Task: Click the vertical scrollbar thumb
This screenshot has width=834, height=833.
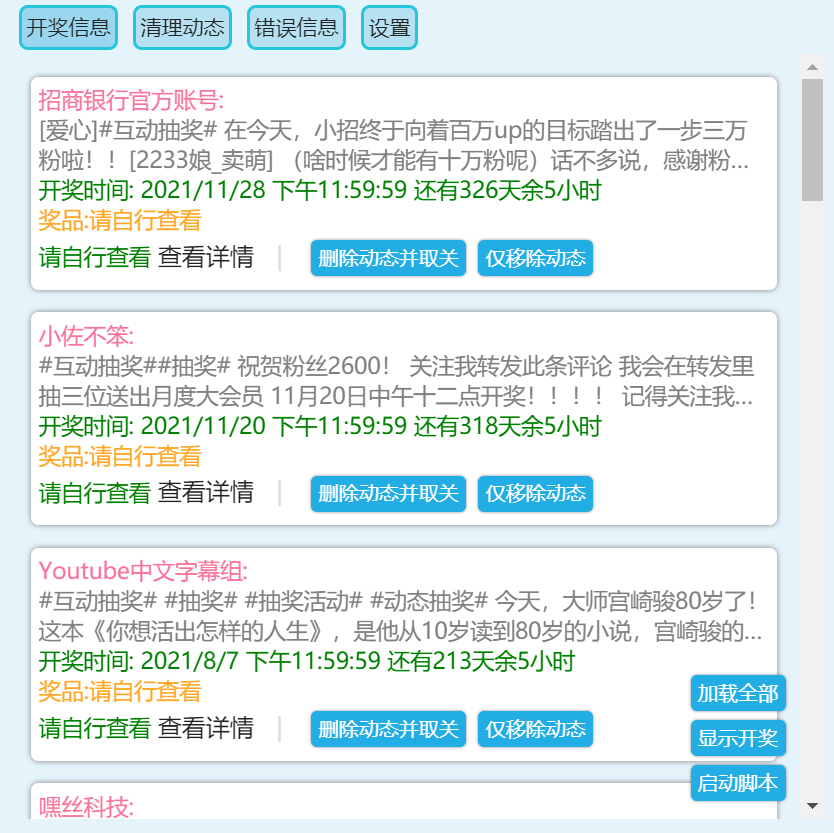Action: click(x=812, y=140)
